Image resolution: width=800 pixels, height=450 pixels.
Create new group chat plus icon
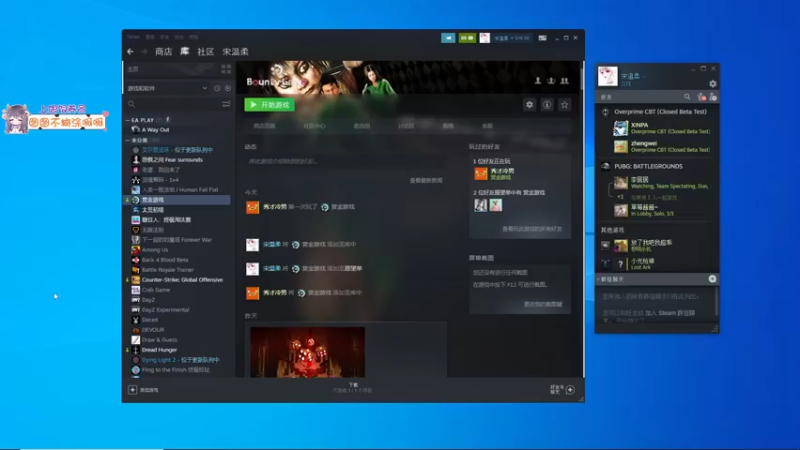[712, 279]
